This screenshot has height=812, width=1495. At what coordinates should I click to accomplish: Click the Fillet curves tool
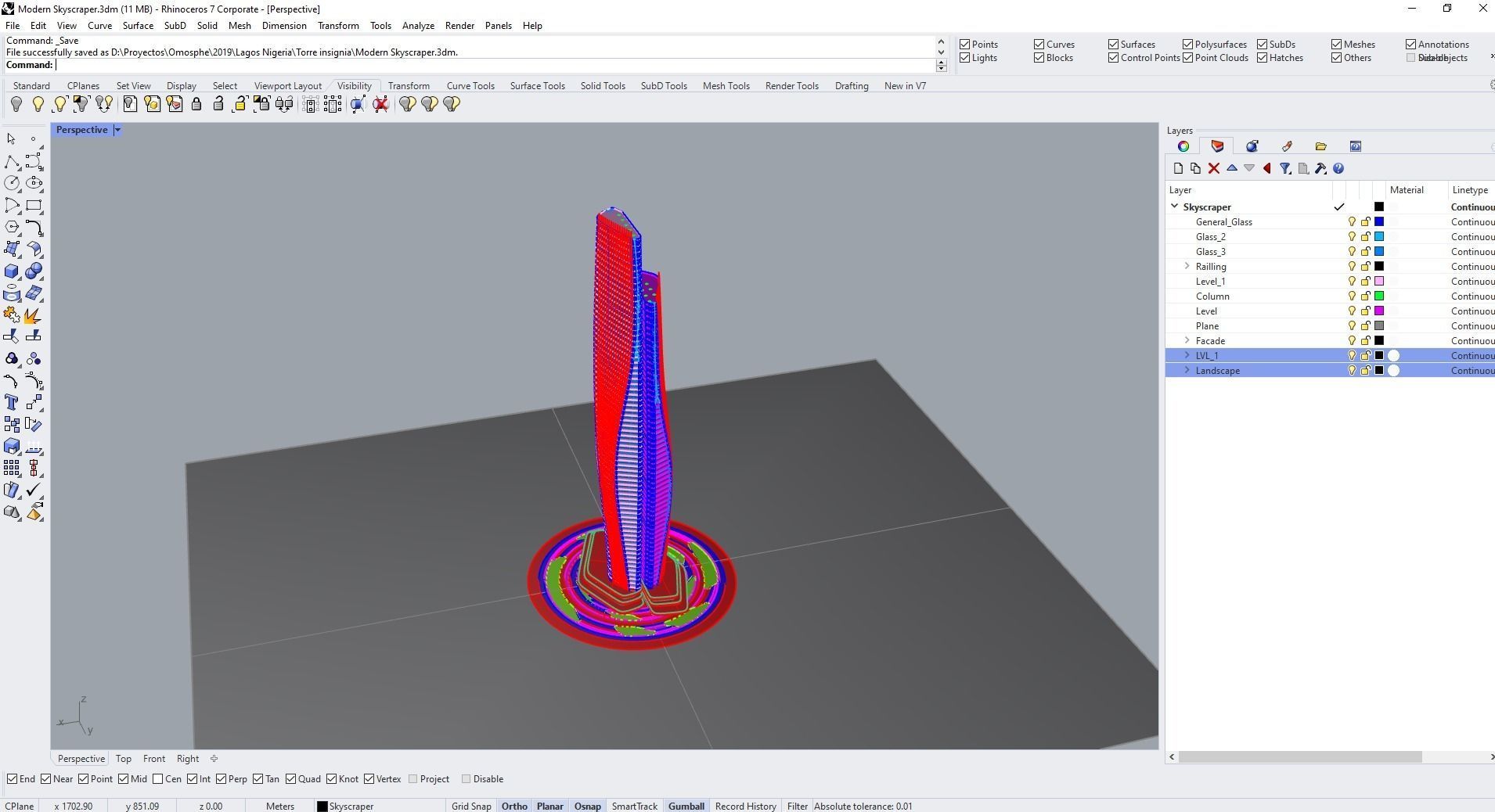34,228
